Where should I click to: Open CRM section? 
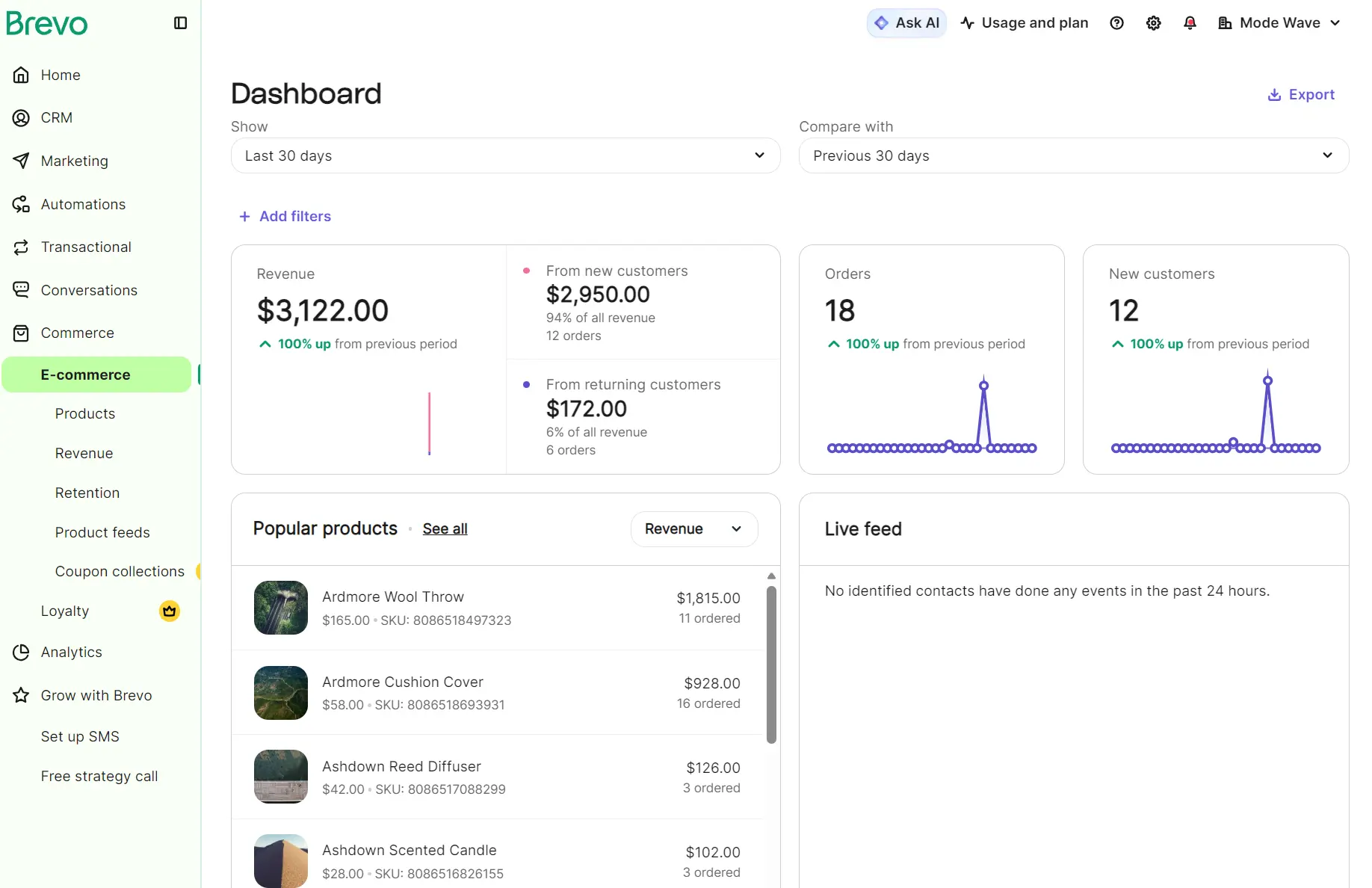[57, 118]
